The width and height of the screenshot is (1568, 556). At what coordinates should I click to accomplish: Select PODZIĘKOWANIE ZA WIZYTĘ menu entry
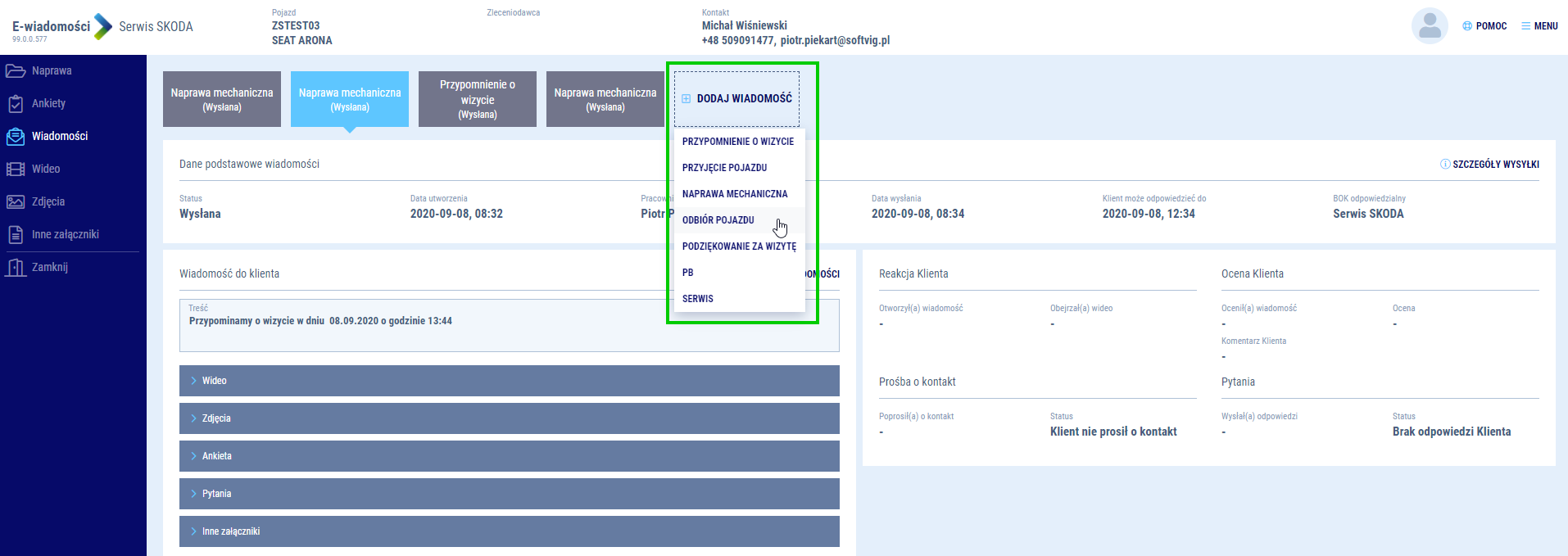(738, 246)
